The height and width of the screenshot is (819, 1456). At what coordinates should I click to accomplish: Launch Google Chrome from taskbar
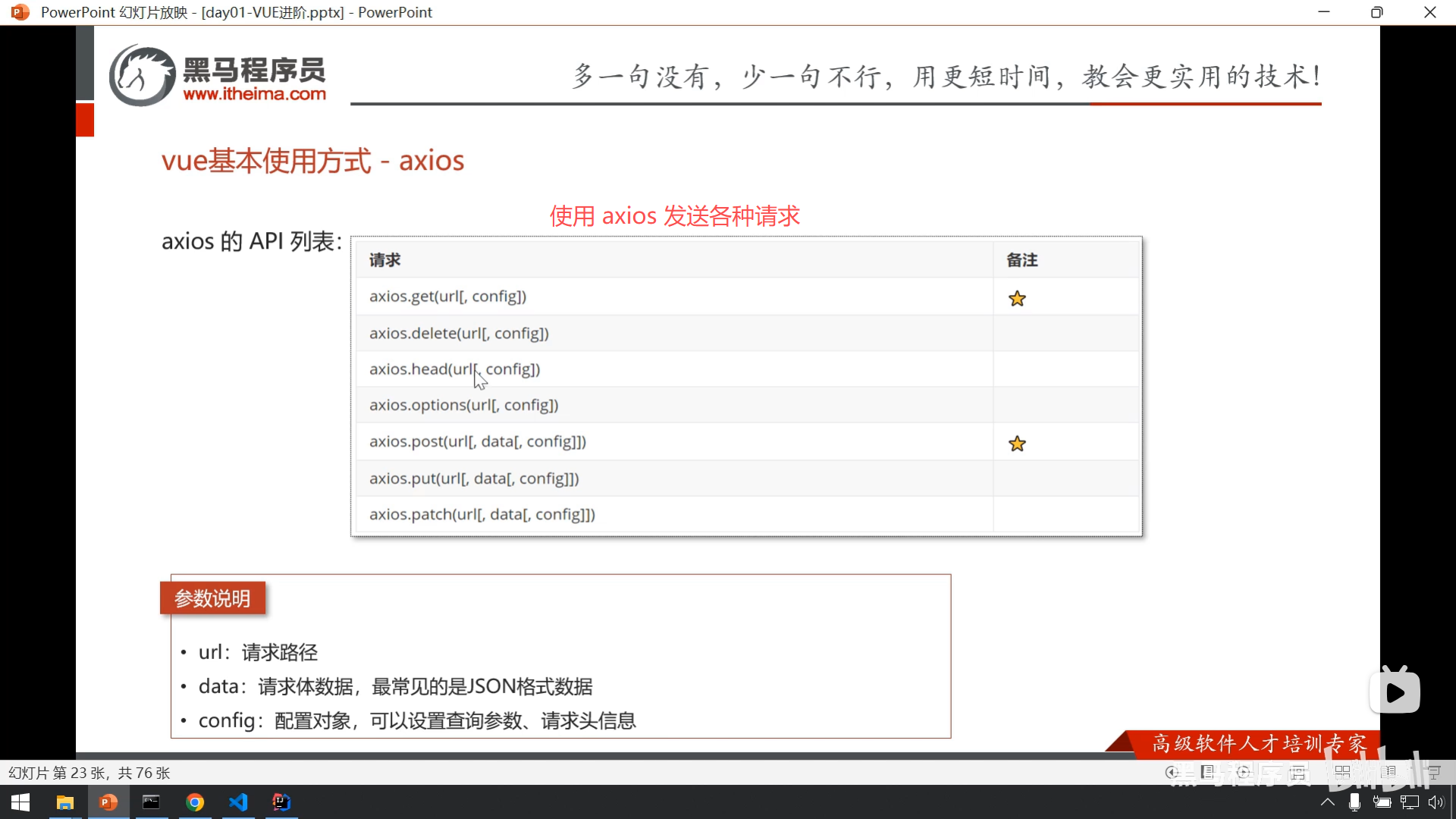click(195, 802)
